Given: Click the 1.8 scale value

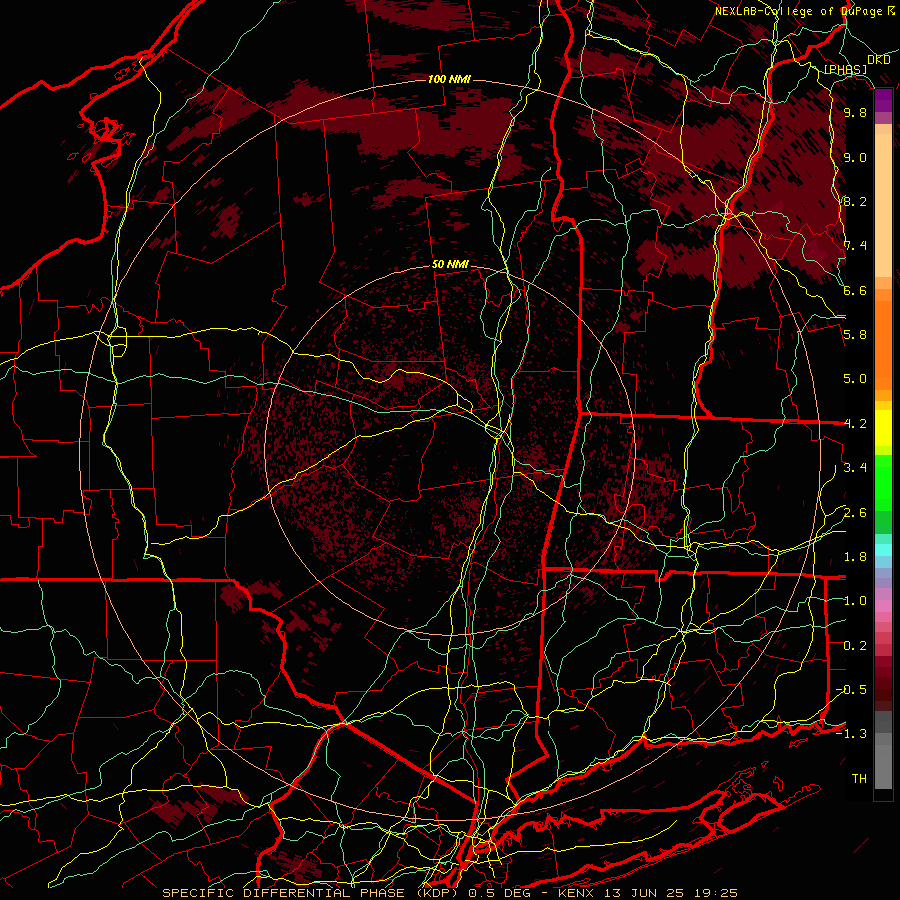Looking at the screenshot, I should [855, 557].
